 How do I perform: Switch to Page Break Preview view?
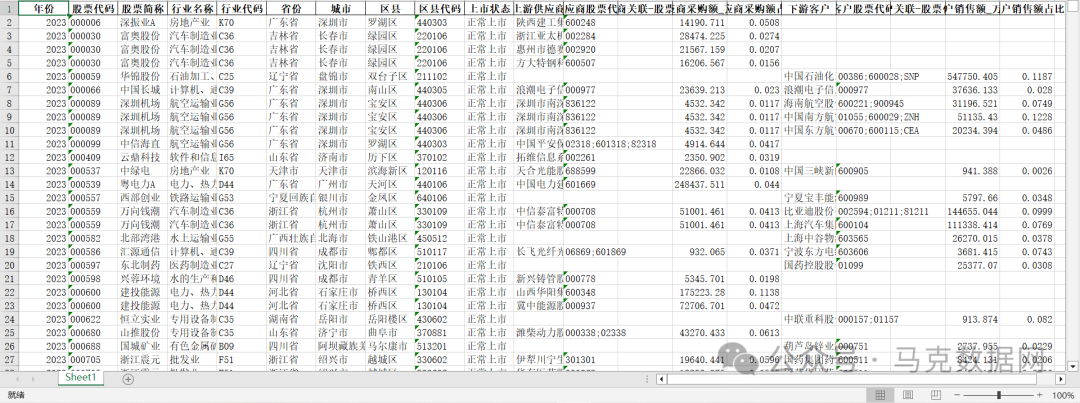pyautogui.click(x=935, y=395)
